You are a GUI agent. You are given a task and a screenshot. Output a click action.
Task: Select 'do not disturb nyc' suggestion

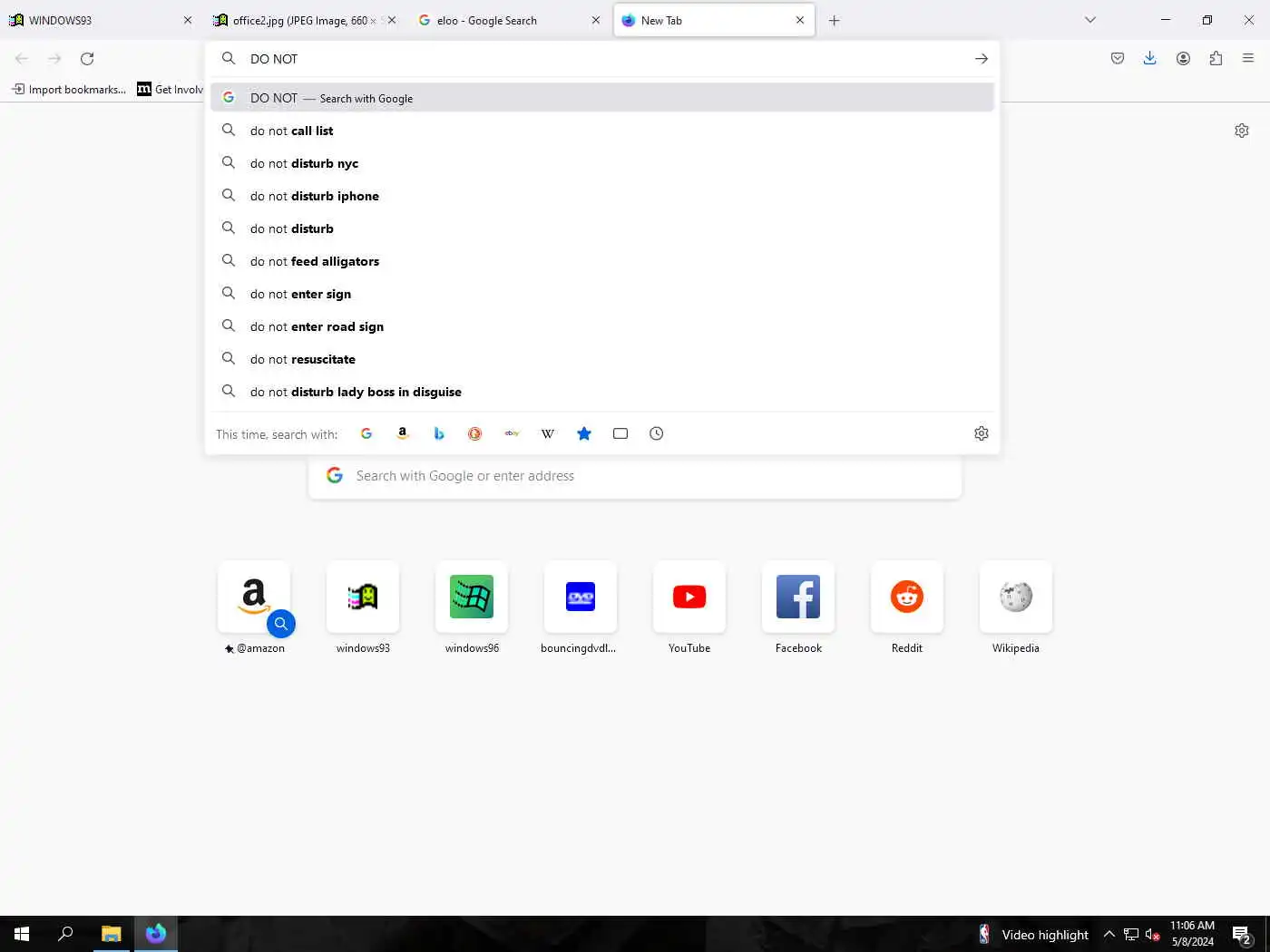602,163
